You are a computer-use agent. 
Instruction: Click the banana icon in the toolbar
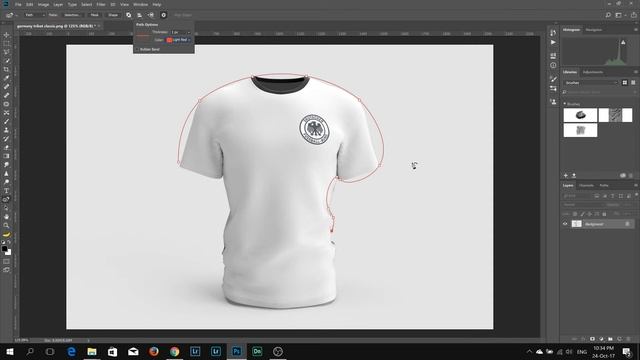pyautogui.click(x=7, y=235)
